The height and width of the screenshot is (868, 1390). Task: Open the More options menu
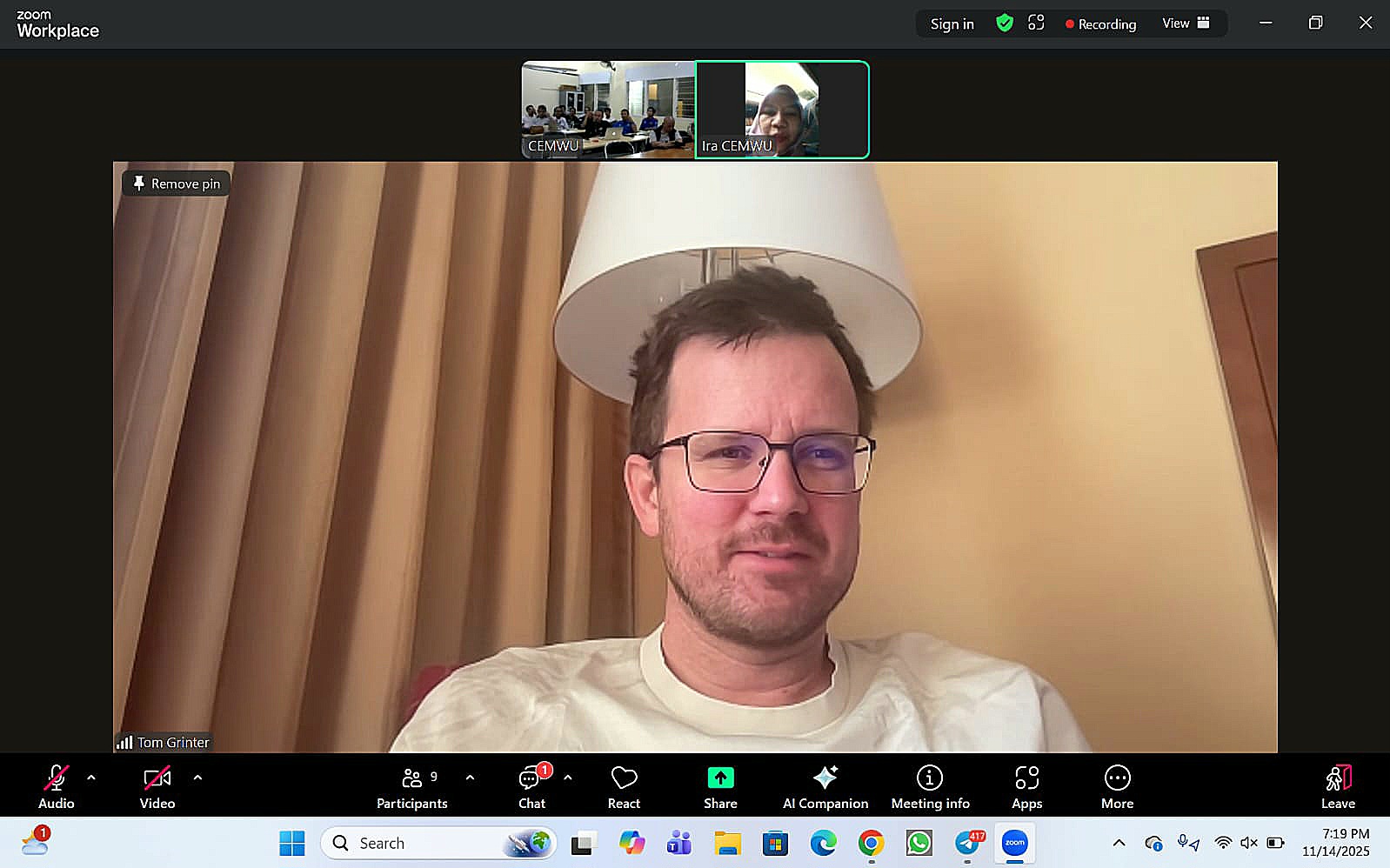pyautogui.click(x=1117, y=787)
